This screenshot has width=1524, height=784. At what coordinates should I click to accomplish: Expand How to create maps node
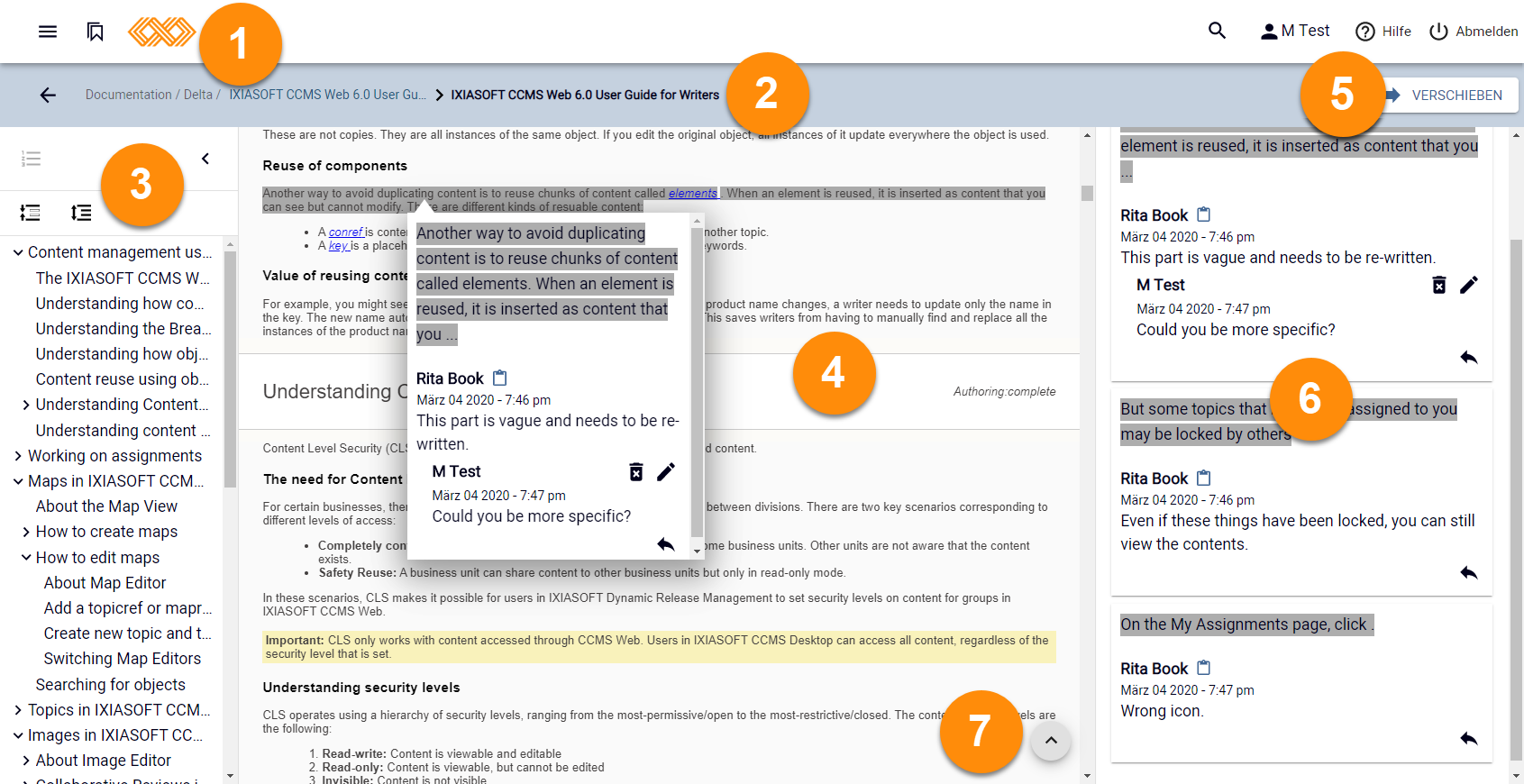(x=26, y=532)
